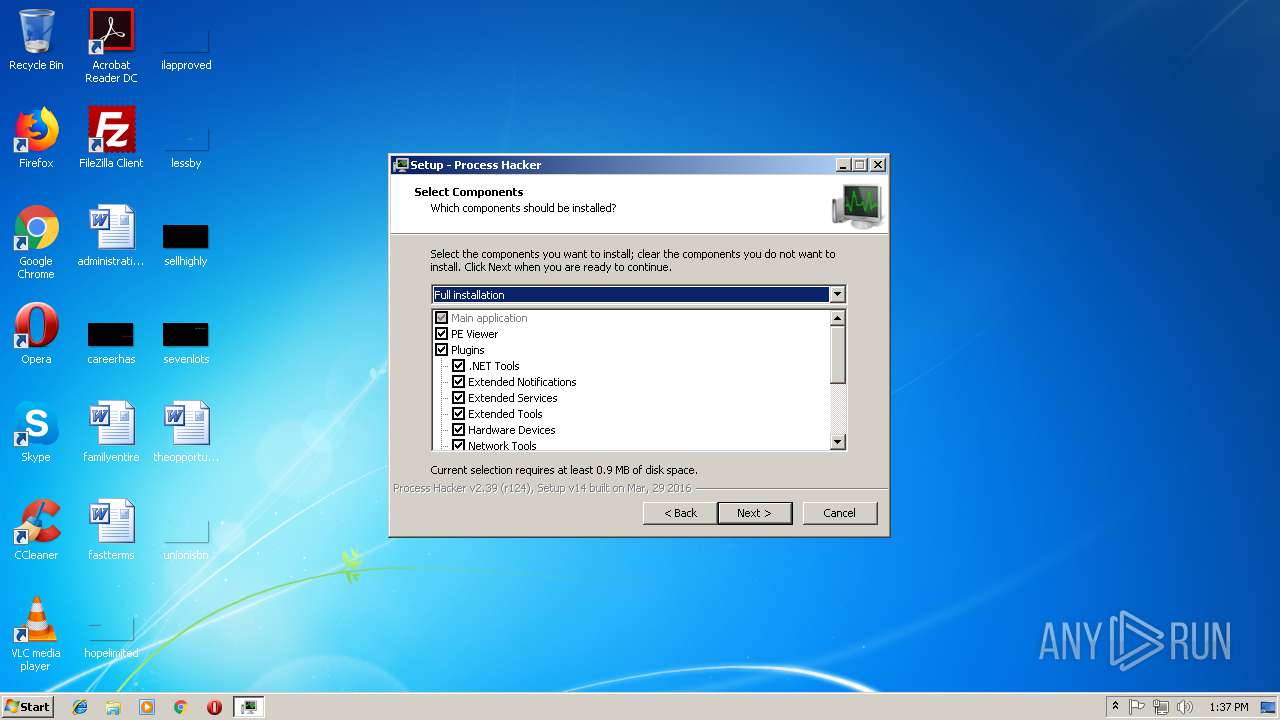The height and width of the screenshot is (720, 1280).
Task: Uncheck Hardware Devices plugin
Action: pyautogui.click(x=458, y=430)
